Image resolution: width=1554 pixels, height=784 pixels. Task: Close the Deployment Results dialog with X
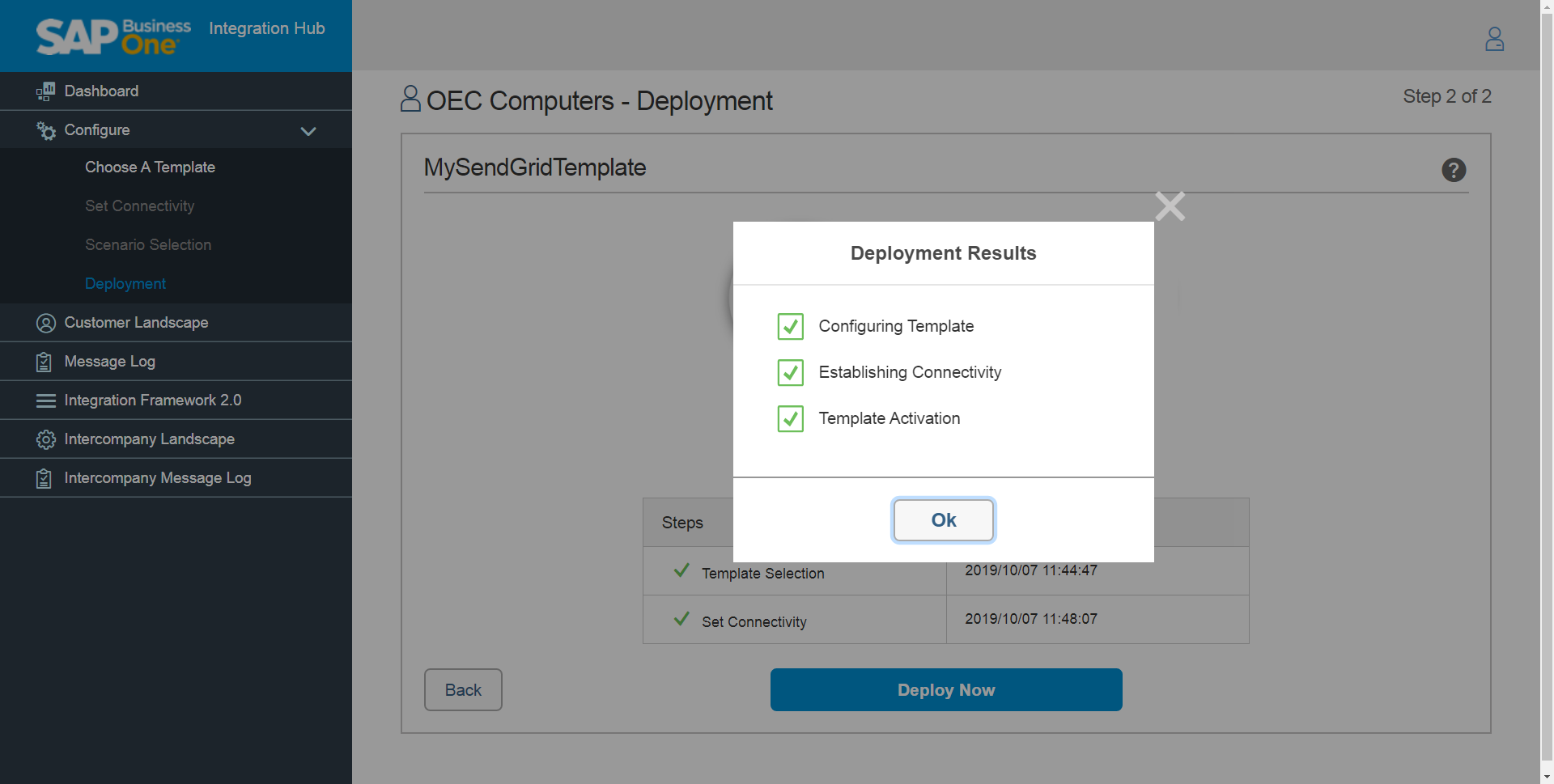pyautogui.click(x=1170, y=206)
